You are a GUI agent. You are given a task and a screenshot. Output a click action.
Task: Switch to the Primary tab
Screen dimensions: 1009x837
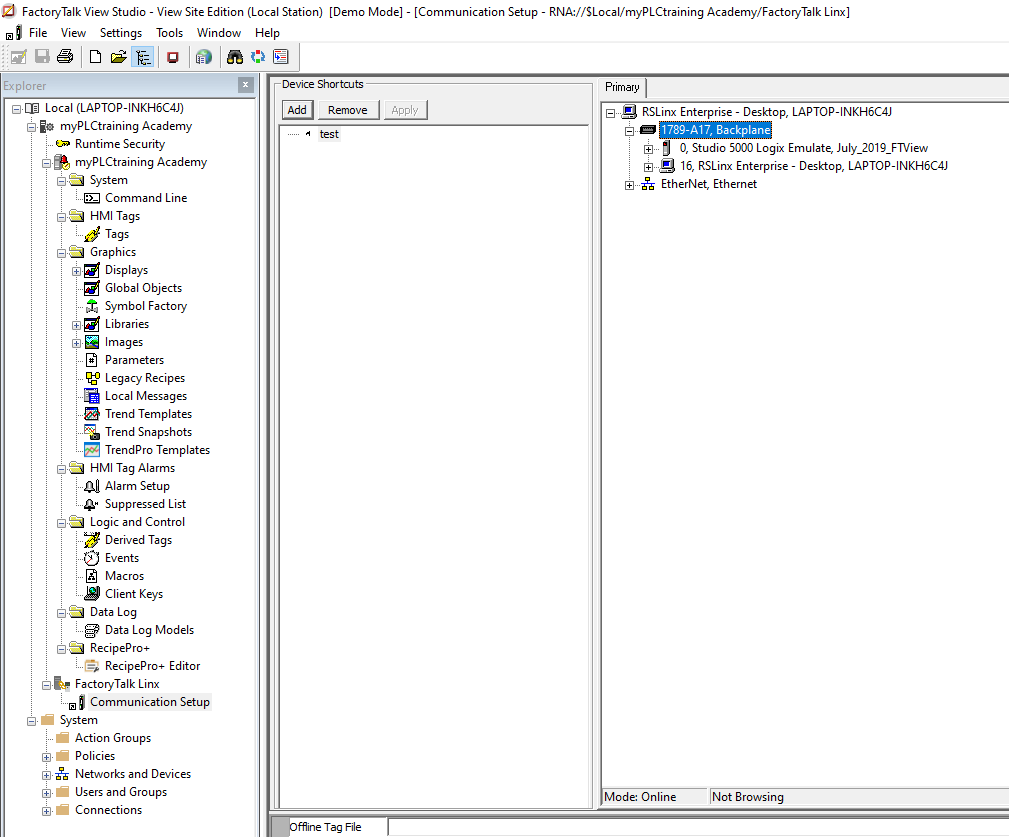pos(622,87)
